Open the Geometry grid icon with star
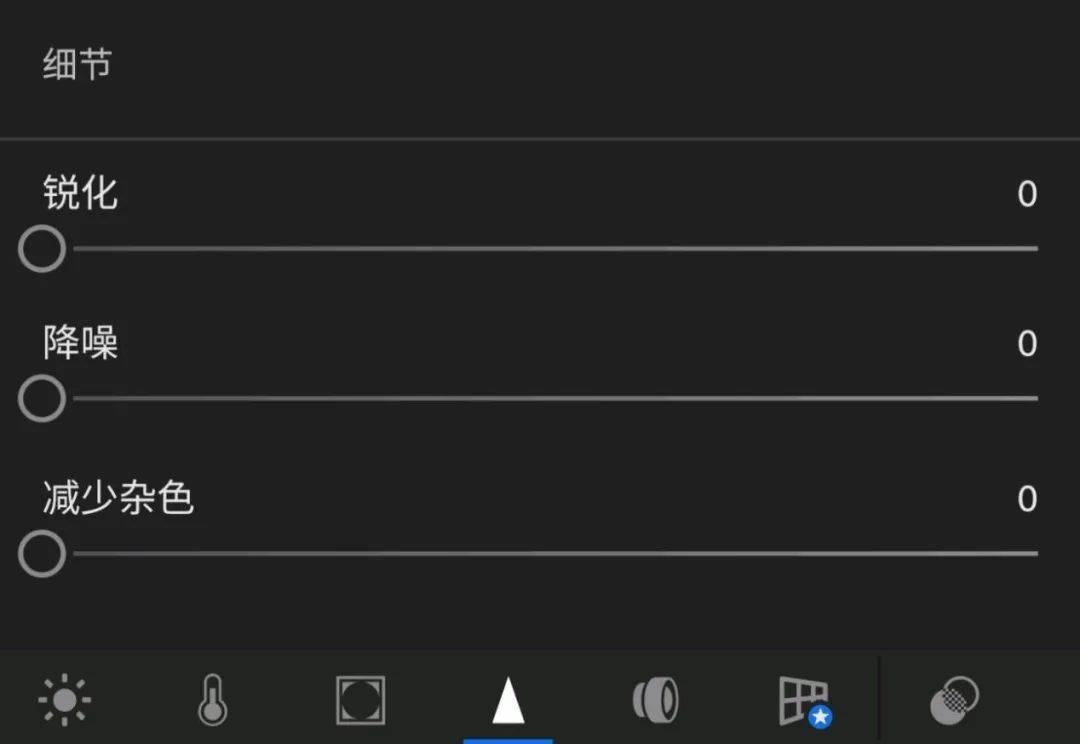 pos(804,702)
